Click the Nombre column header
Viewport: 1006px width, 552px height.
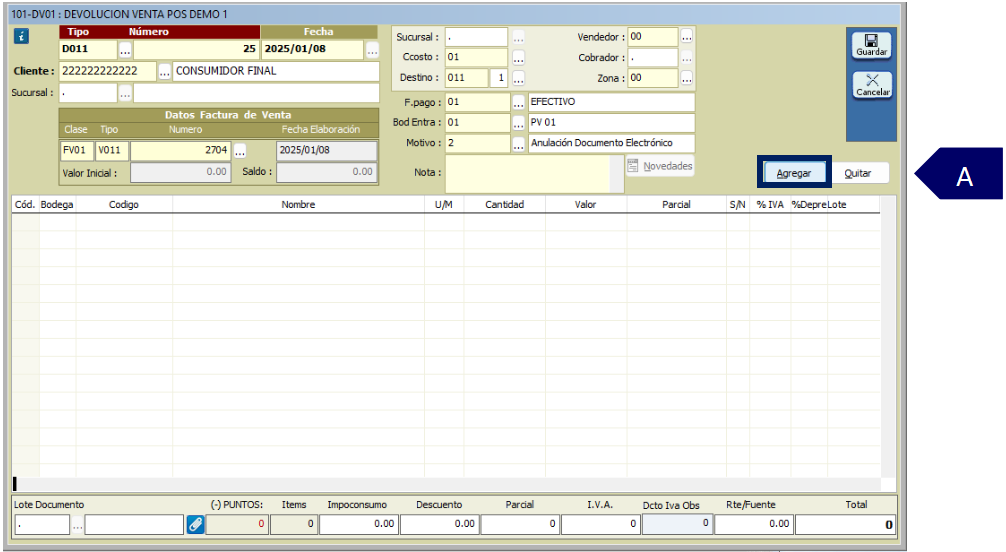[298, 205]
